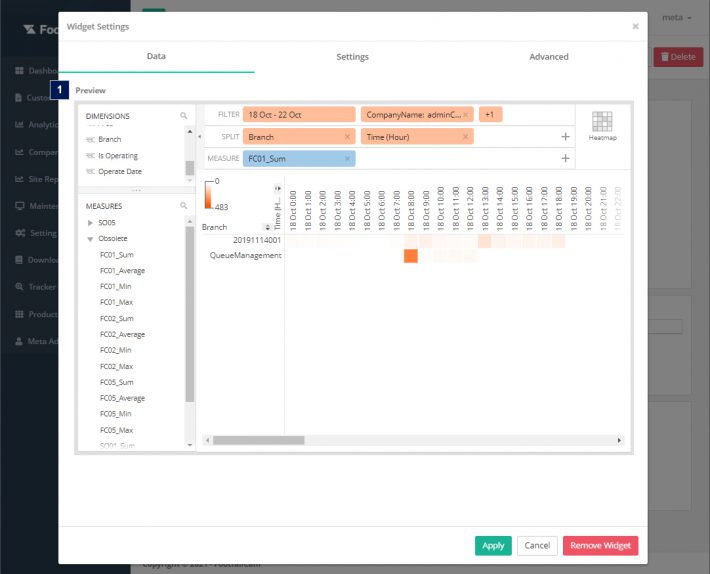The image size is (710, 574).
Task: Toggle the Branch sort arrows
Action: pos(267,227)
